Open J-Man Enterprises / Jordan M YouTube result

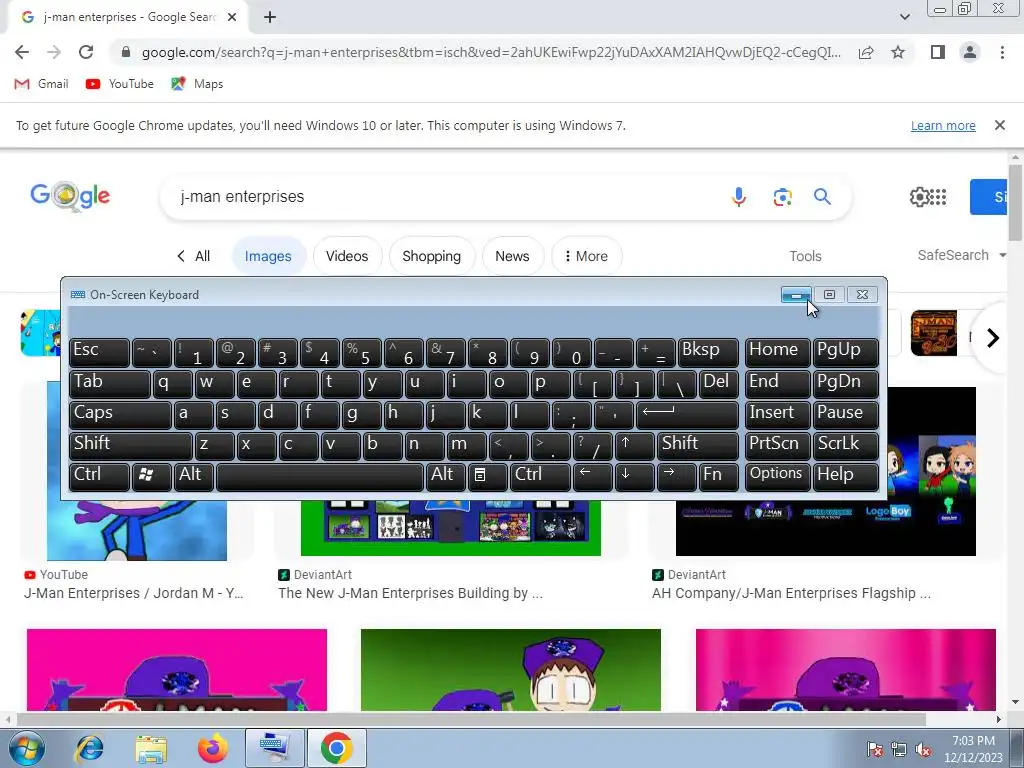[x=134, y=593]
